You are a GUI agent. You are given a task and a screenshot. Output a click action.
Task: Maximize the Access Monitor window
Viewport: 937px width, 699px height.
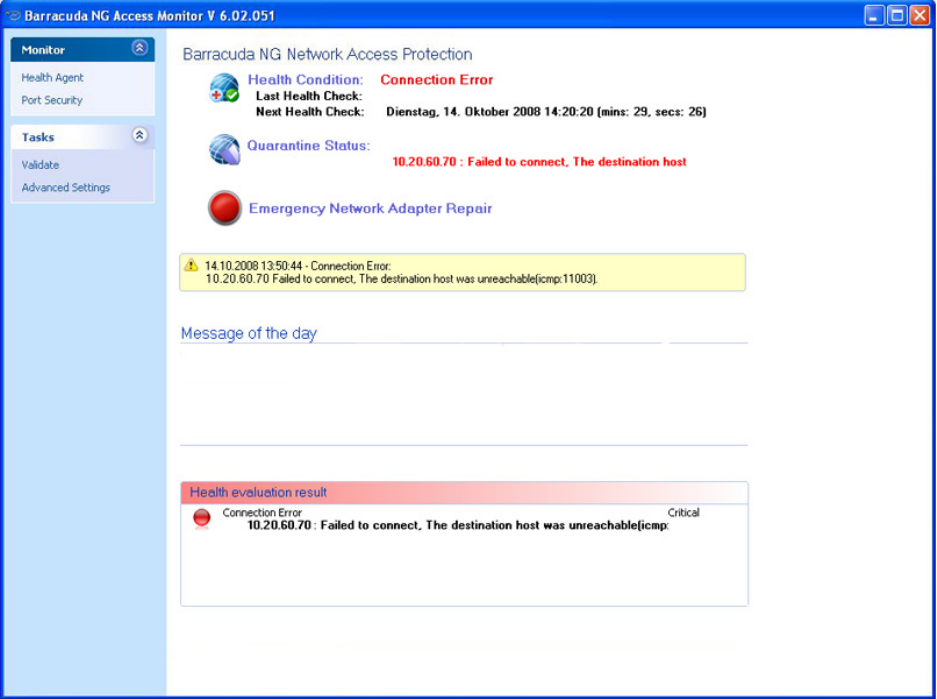(897, 15)
